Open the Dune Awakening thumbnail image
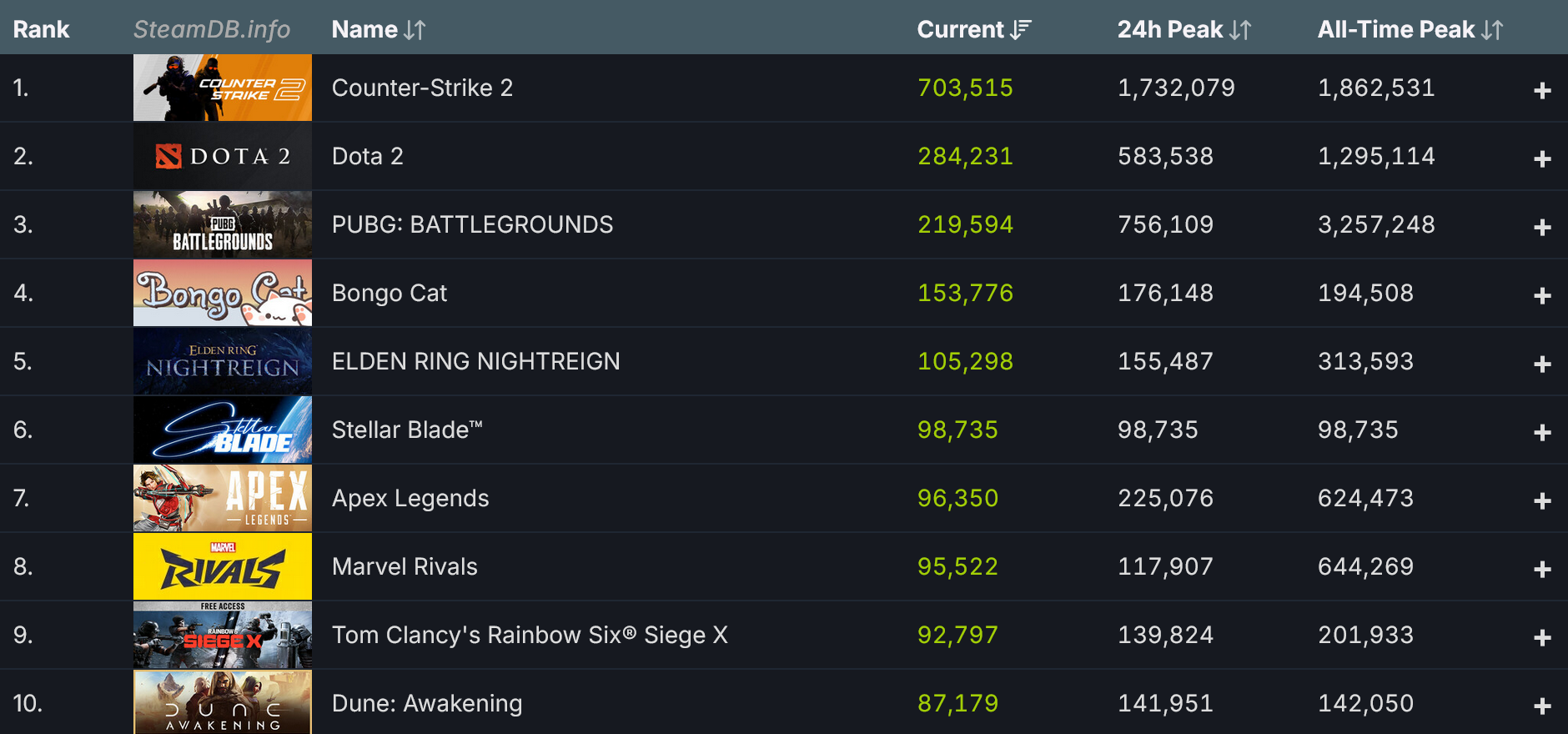The width and height of the screenshot is (1568, 734). 223,702
